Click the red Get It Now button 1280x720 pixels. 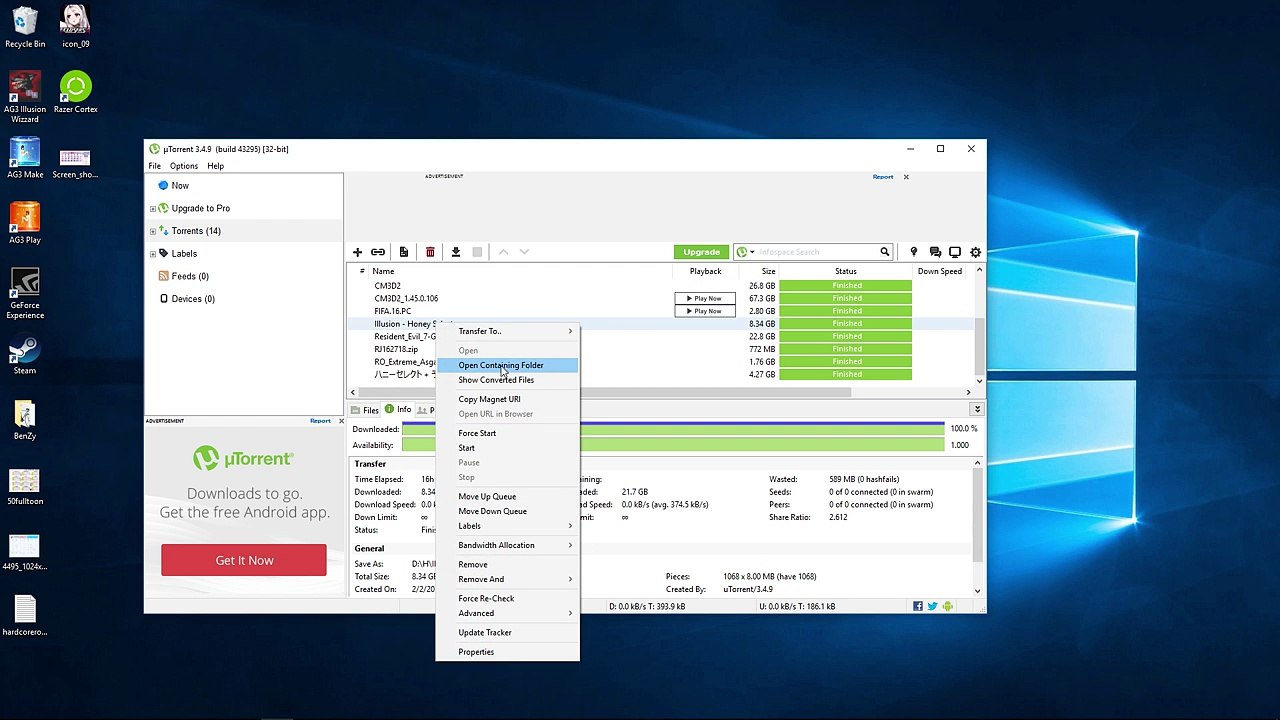click(x=244, y=560)
